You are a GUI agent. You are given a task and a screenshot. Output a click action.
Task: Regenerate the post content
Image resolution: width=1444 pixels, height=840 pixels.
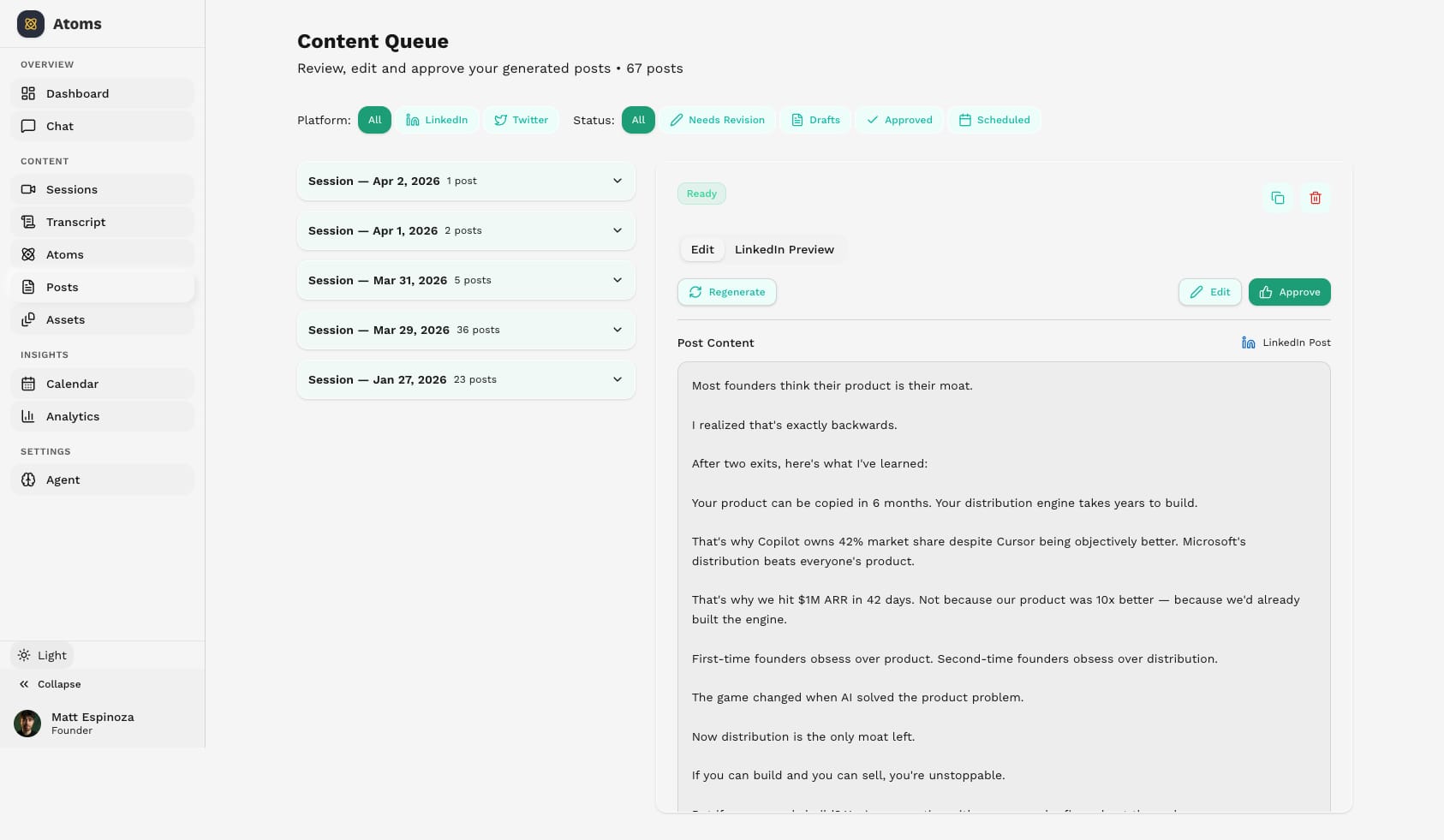tap(726, 292)
